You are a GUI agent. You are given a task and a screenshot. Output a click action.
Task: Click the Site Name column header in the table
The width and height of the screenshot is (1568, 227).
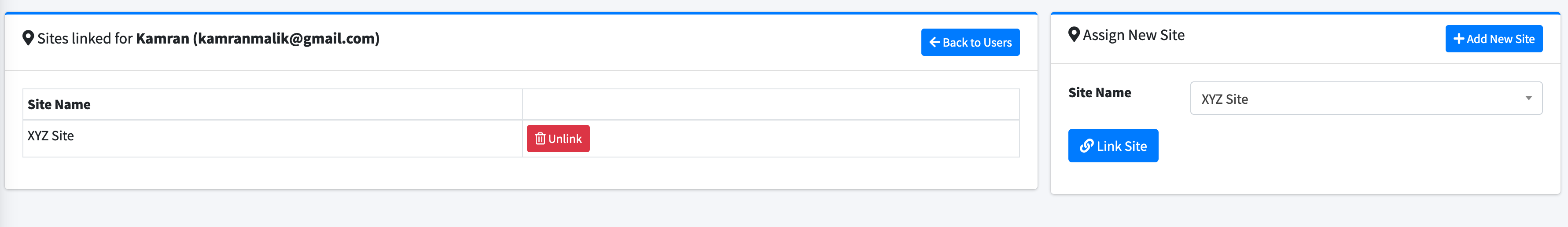[59, 105]
